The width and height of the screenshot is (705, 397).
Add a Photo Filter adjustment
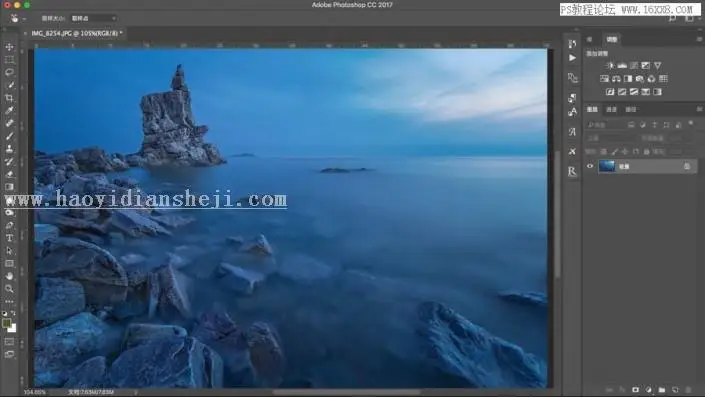pyautogui.click(x=639, y=79)
